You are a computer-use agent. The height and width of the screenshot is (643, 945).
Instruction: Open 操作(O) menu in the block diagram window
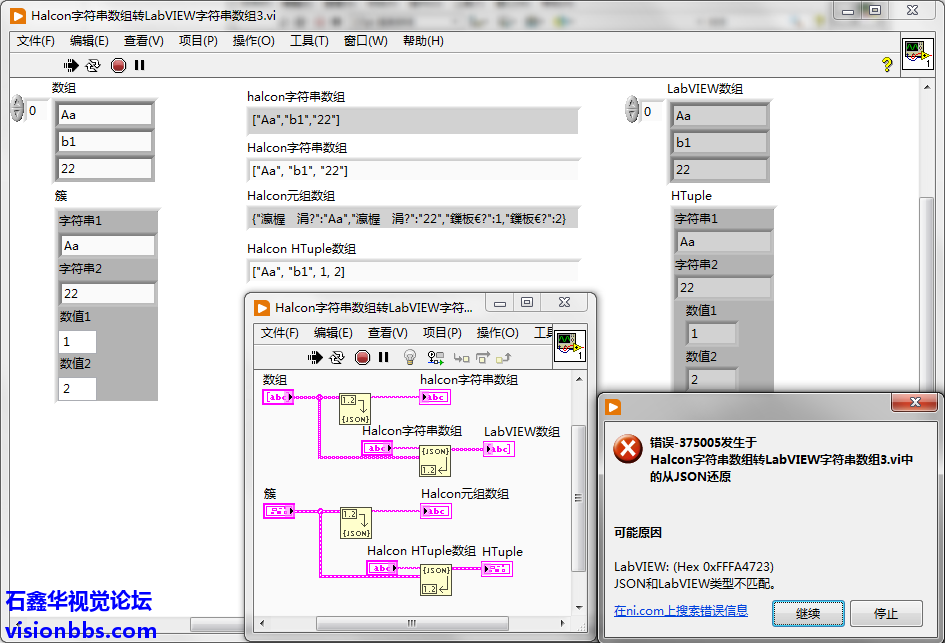click(x=497, y=333)
